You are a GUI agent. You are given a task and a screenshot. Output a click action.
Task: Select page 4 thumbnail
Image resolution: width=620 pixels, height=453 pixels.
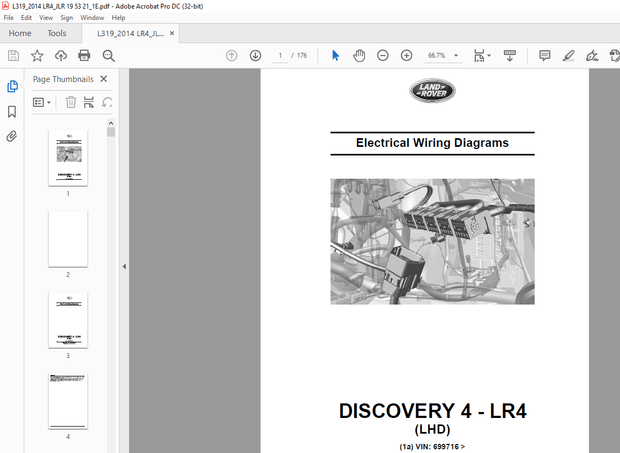coord(68,401)
